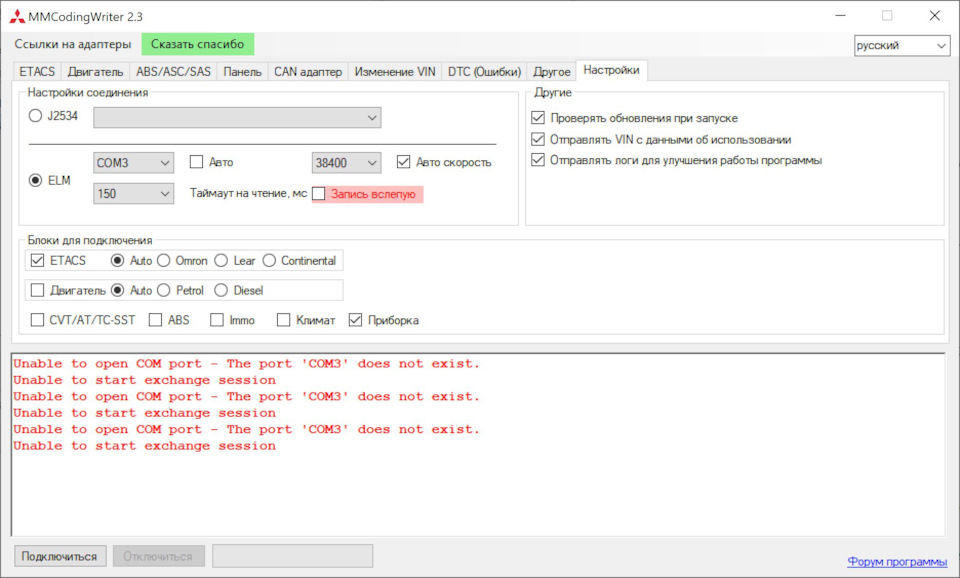Select the Omron radio button
The image size is (960, 578).
click(163, 260)
